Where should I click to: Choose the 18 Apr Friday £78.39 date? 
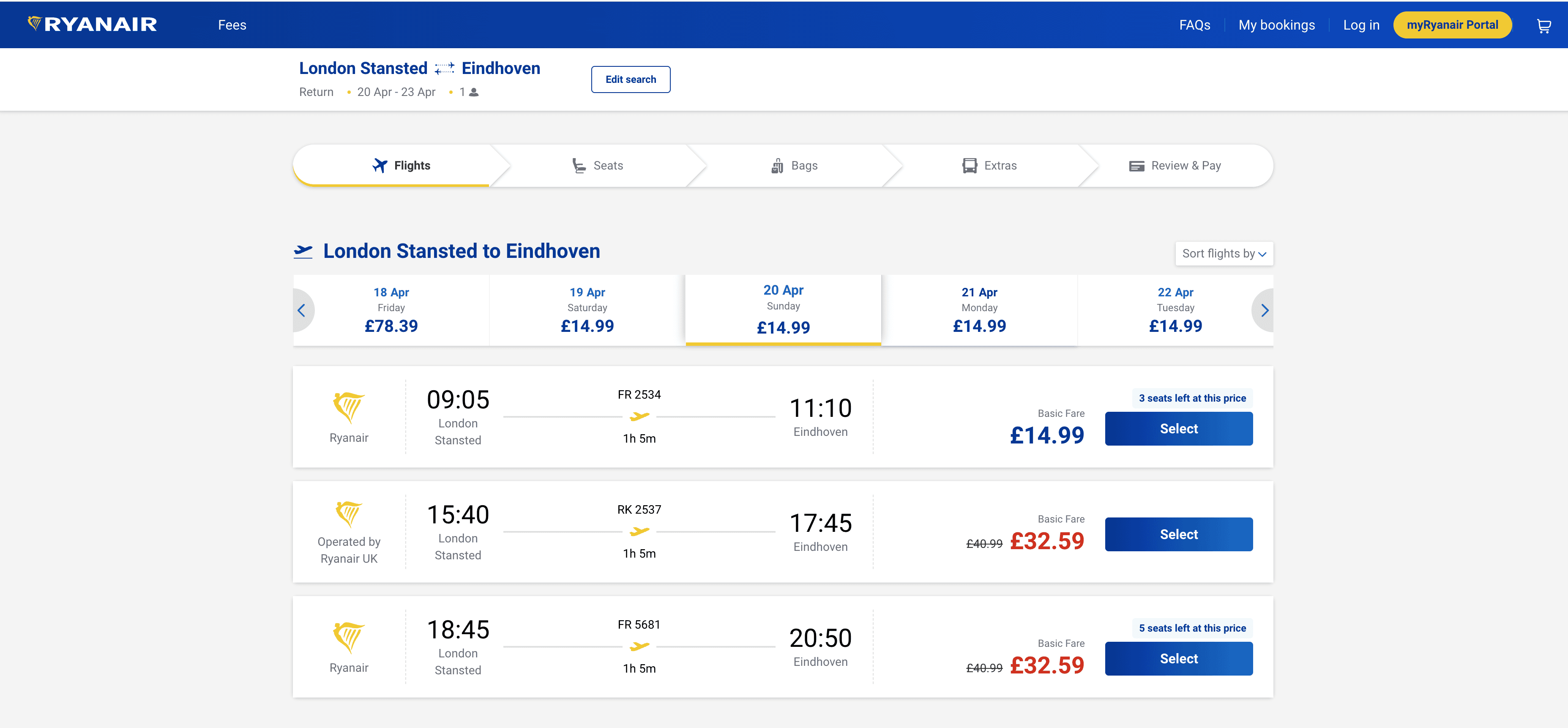pyautogui.click(x=391, y=310)
